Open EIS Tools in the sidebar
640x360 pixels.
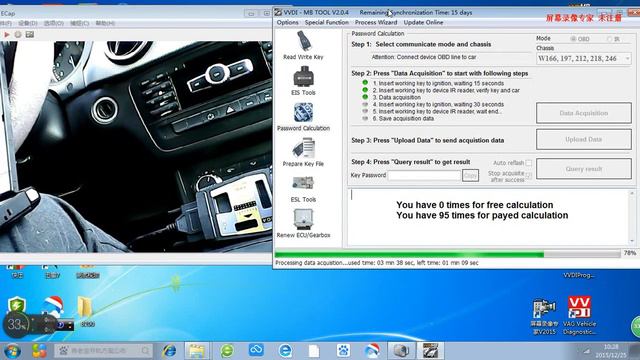coord(303,81)
